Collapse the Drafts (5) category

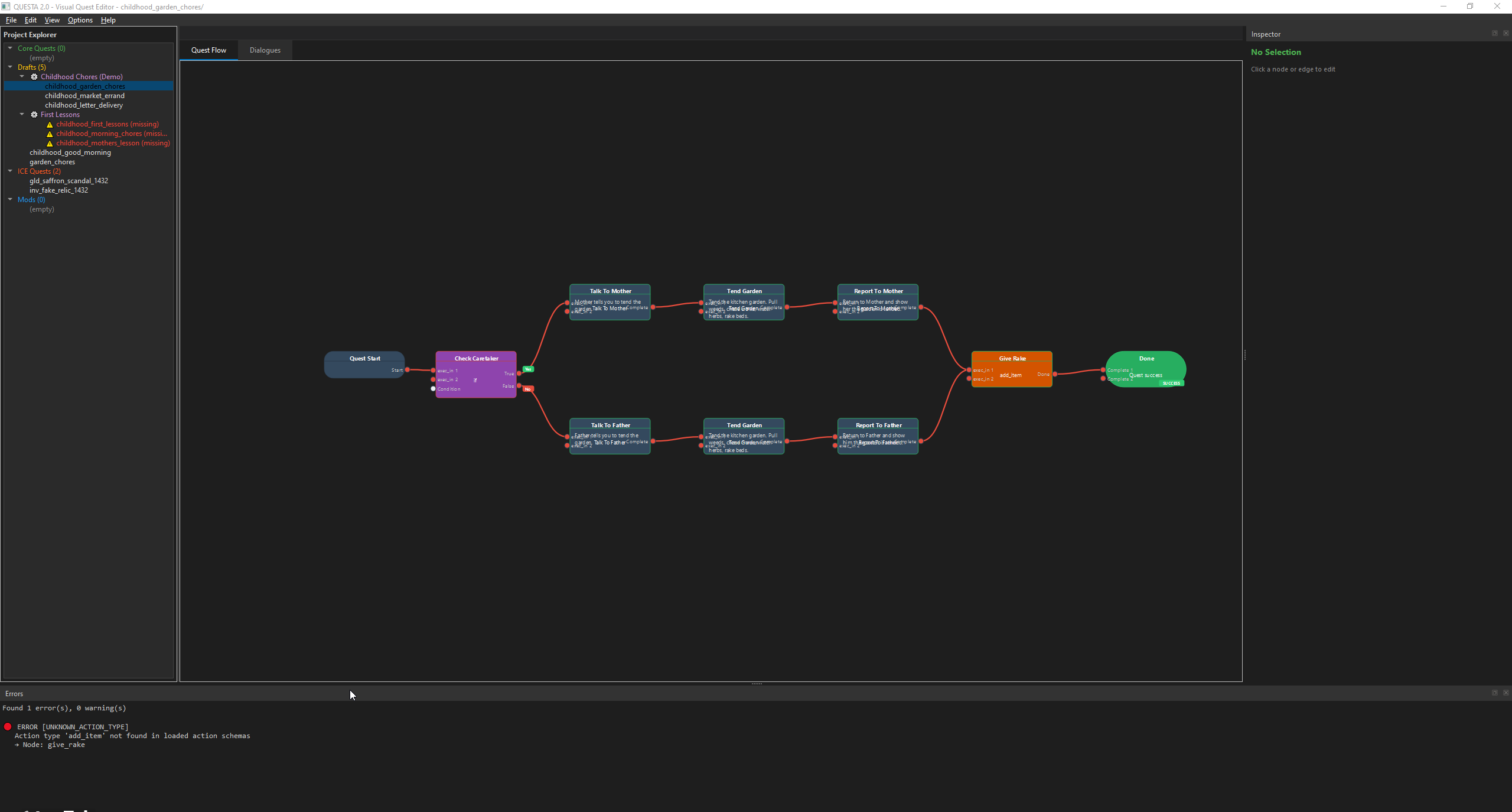point(10,67)
